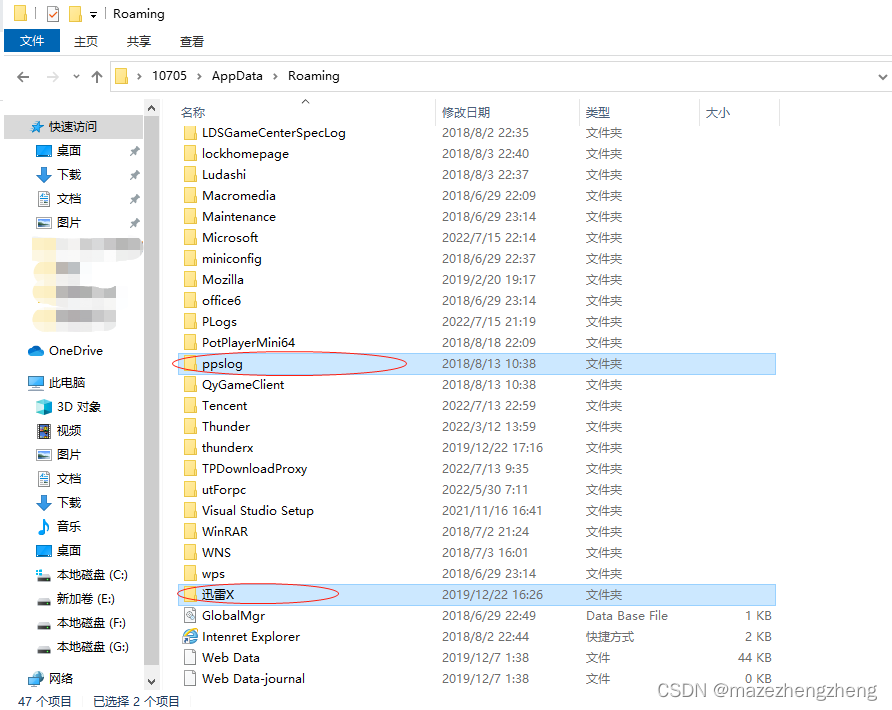Click the Macromedia folder icon

pyautogui.click(x=191, y=196)
